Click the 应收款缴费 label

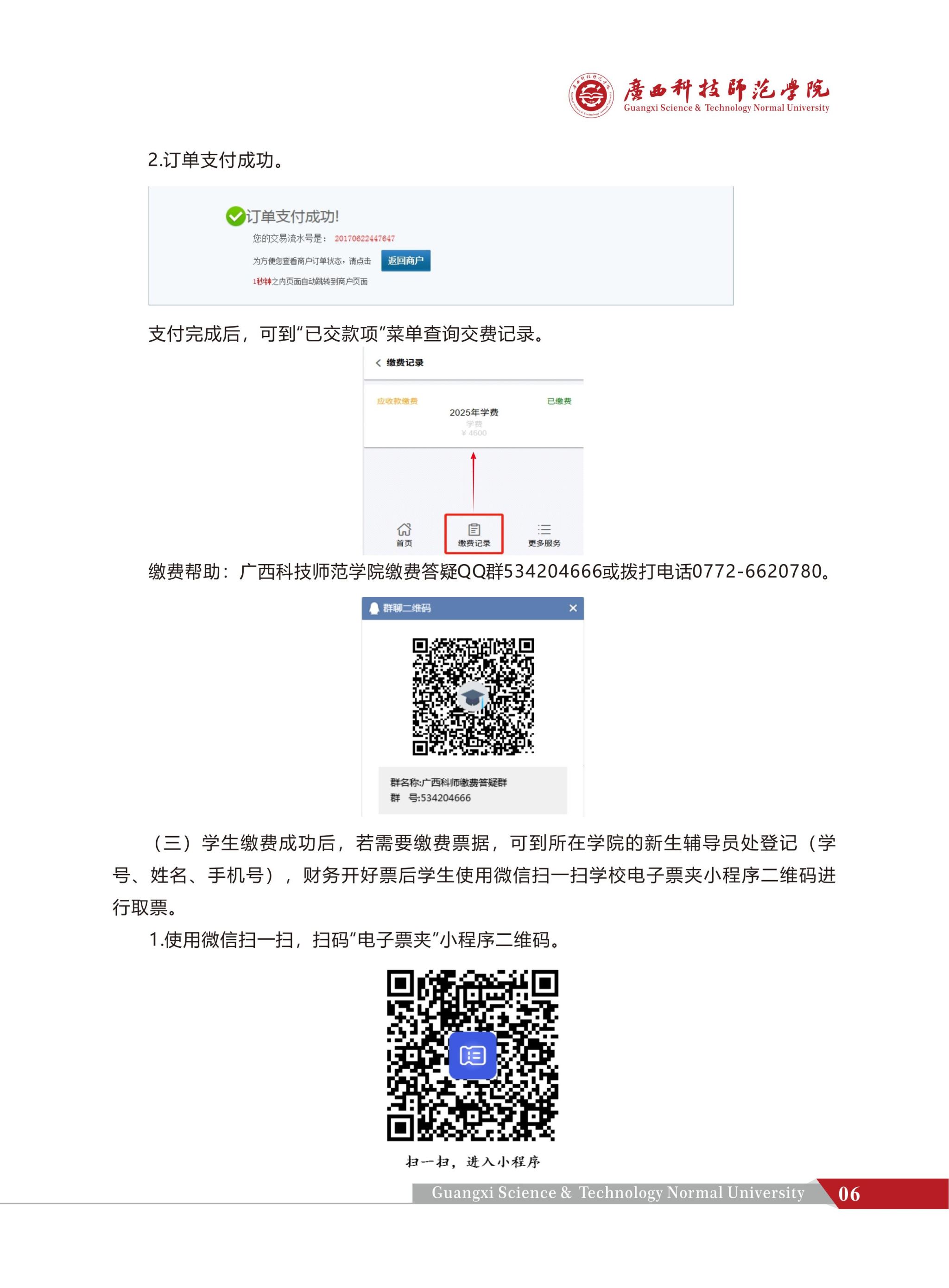click(x=397, y=401)
